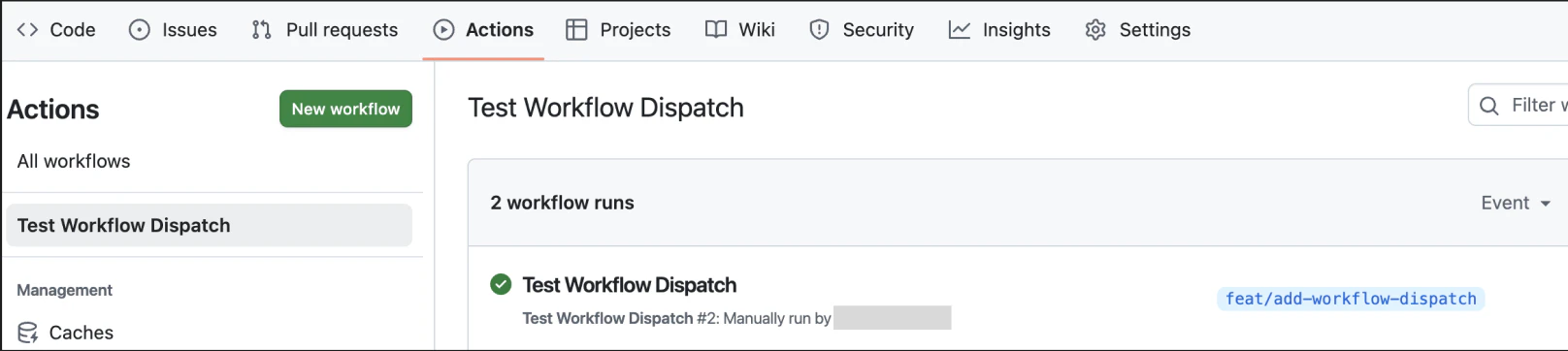Click the green success check icon
The image size is (1568, 351).
pyautogui.click(x=501, y=284)
